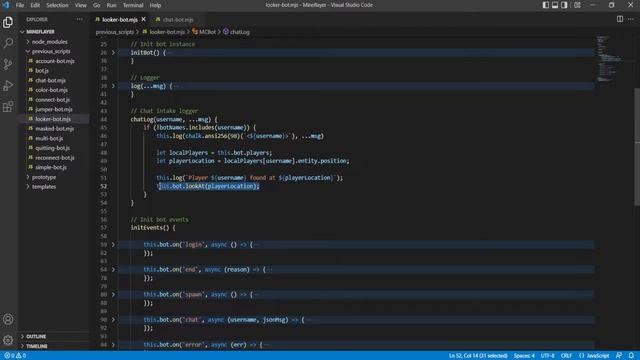This screenshot has width=640, height=360.
Task: Open the Accounts menu icon
Action: [x=8, y=319]
